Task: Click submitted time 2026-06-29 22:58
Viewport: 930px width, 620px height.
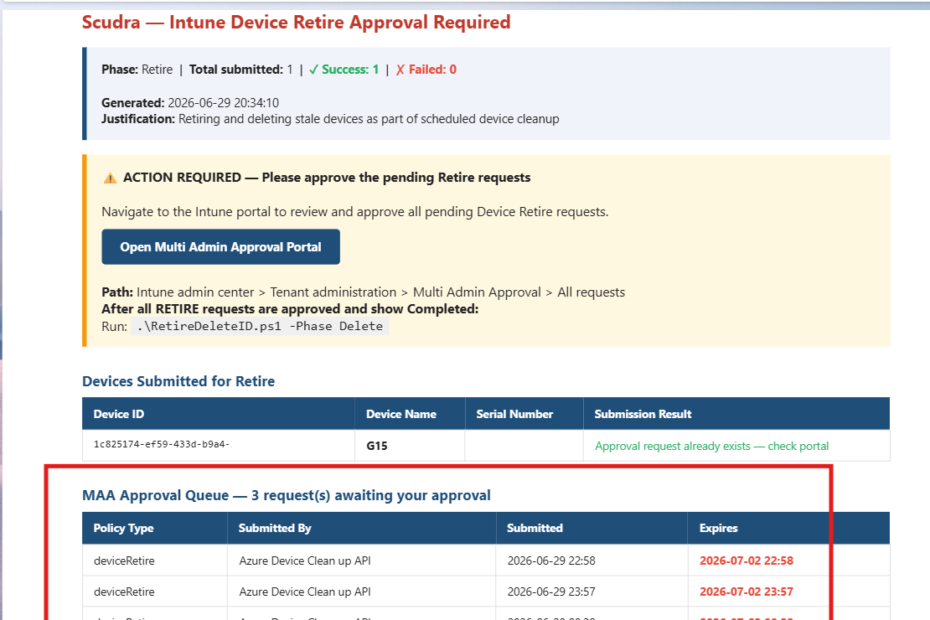Action: coord(551,561)
